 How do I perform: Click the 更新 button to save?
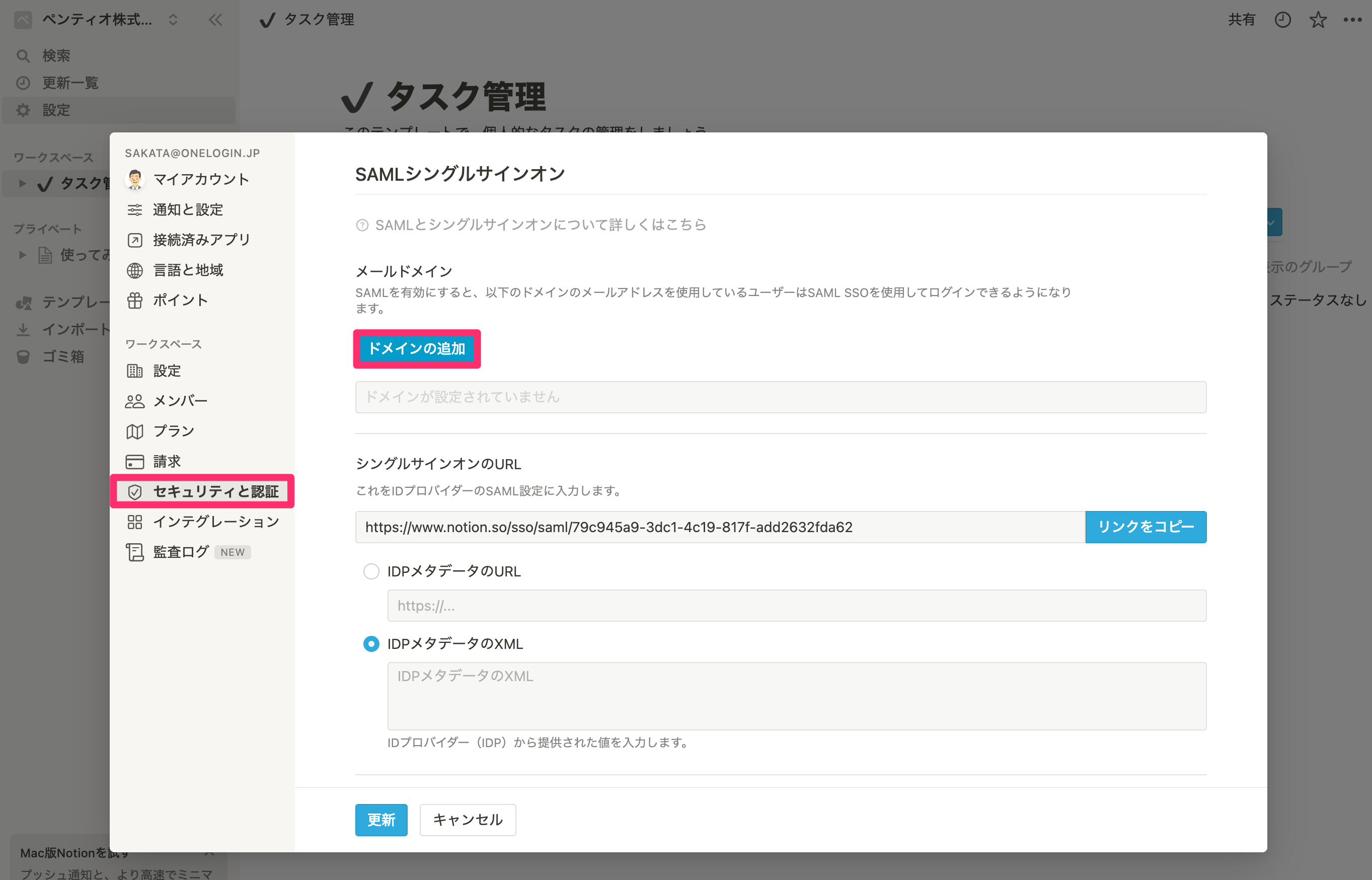pyautogui.click(x=382, y=820)
